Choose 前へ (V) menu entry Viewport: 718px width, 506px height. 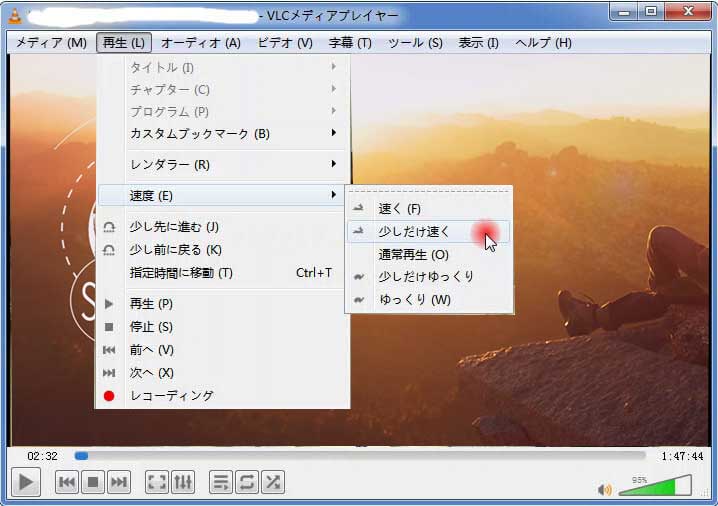point(223,350)
